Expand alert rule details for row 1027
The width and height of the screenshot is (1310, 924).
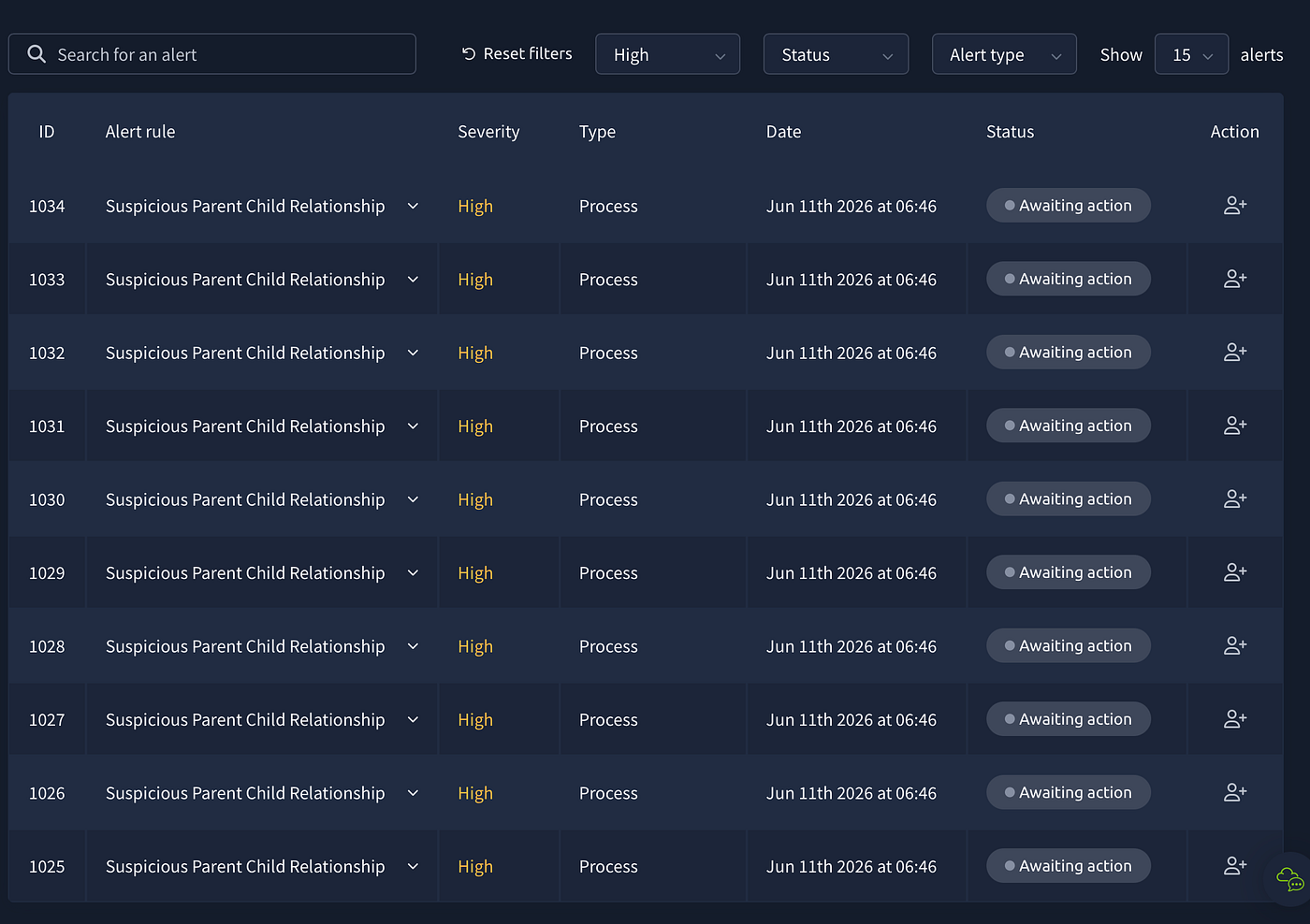click(413, 720)
